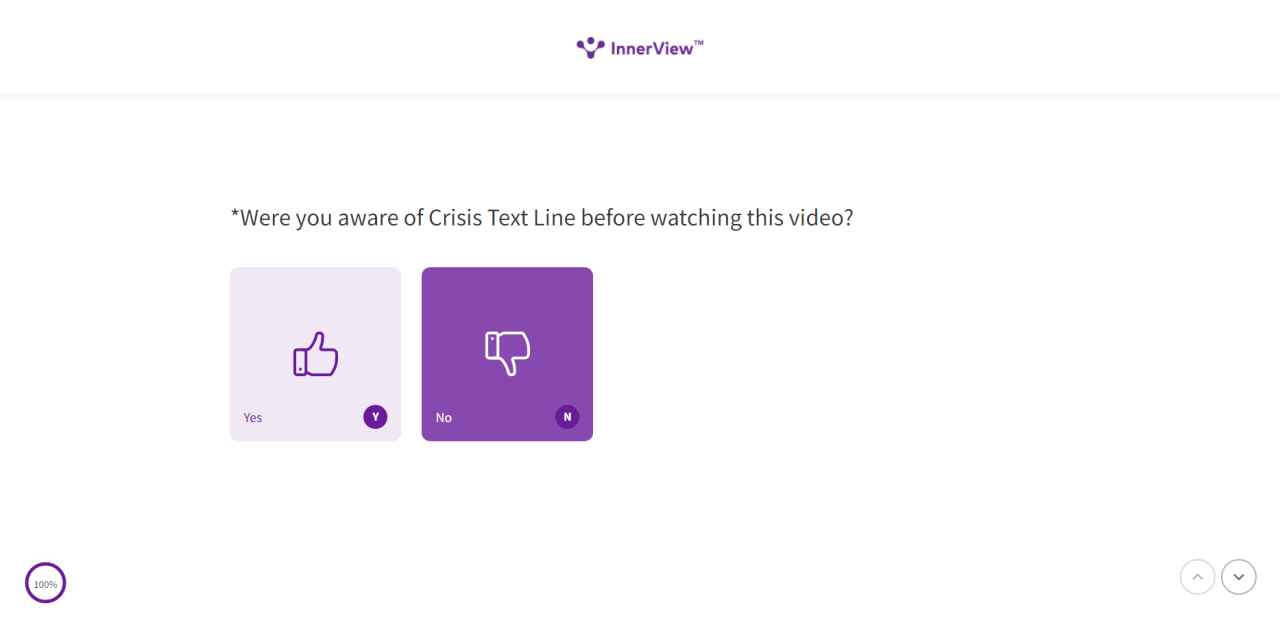Click the thumbs up icon
1280x618 pixels.
click(315, 354)
